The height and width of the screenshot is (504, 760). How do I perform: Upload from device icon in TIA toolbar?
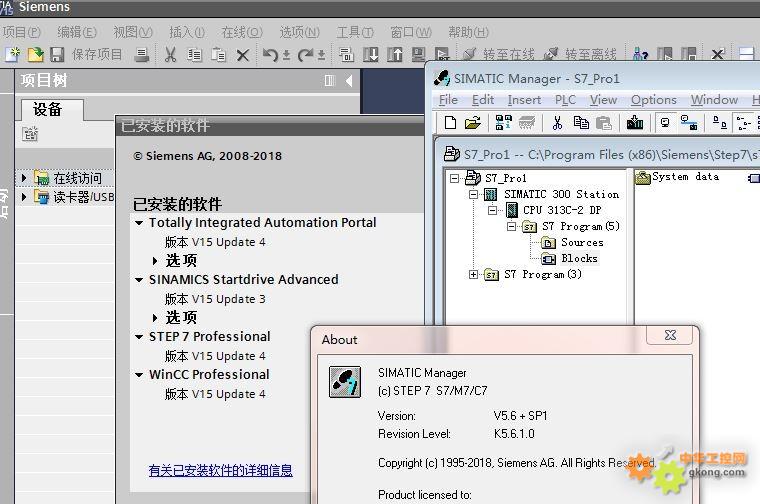point(395,54)
